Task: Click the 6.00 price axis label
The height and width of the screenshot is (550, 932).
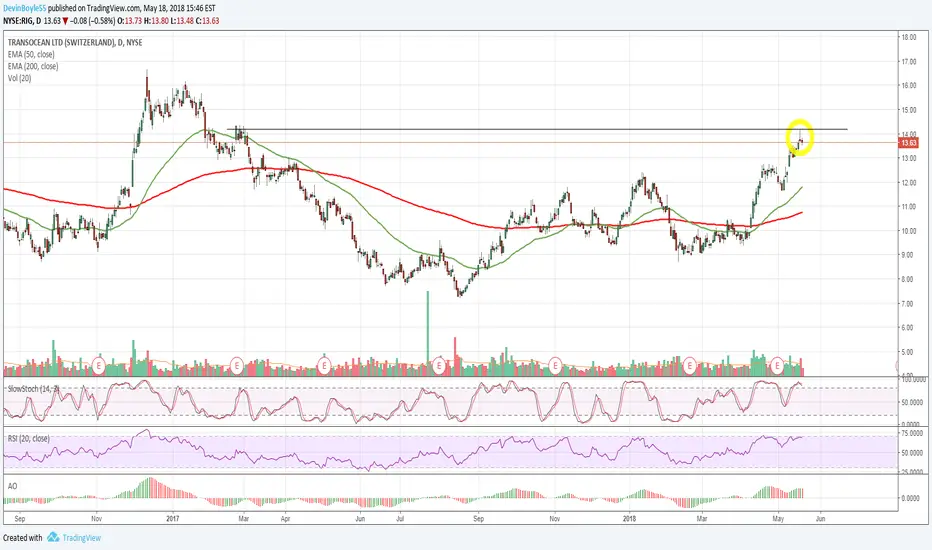Action: pos(909,328)
